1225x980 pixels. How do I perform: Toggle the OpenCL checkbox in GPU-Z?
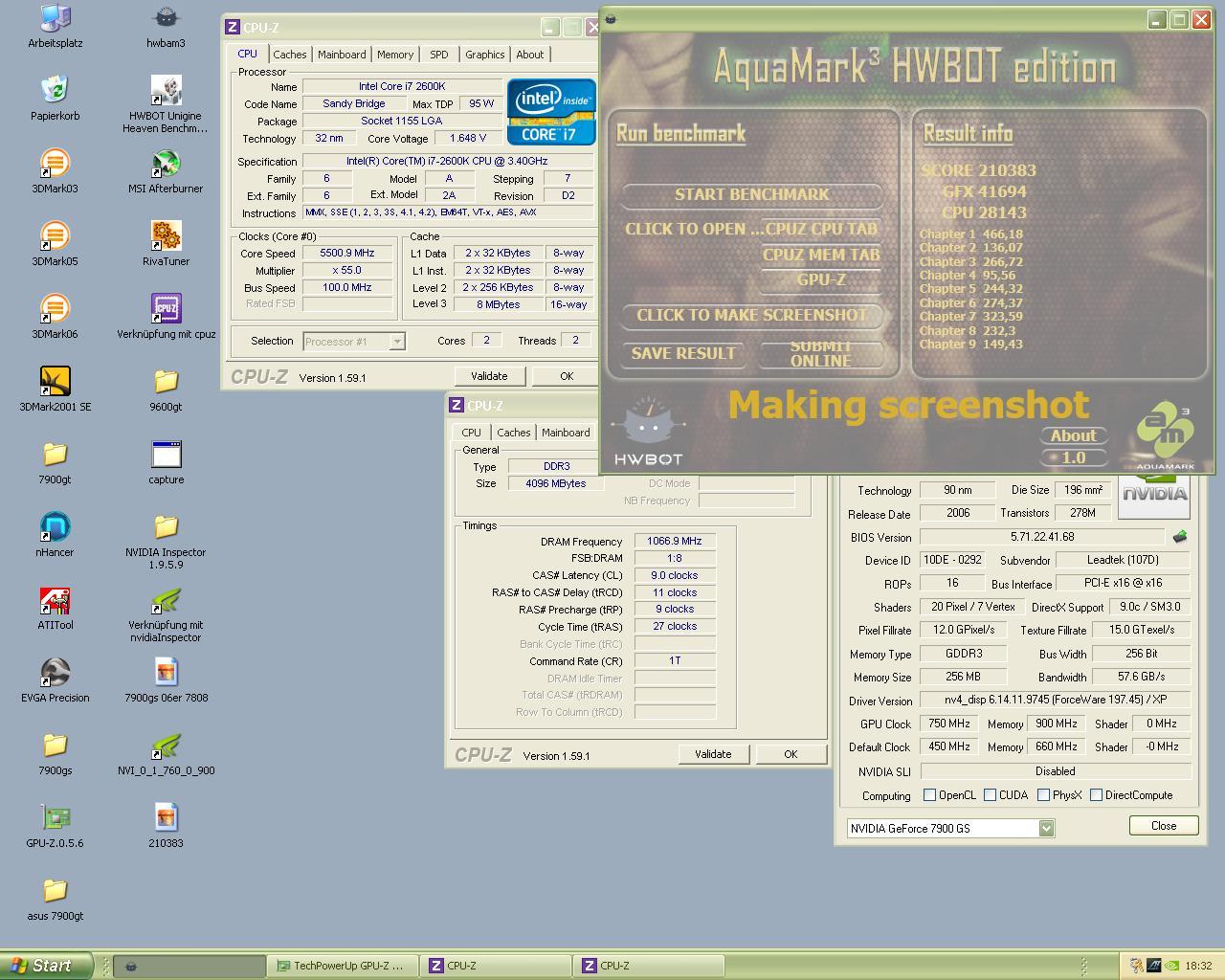[929, 795]
